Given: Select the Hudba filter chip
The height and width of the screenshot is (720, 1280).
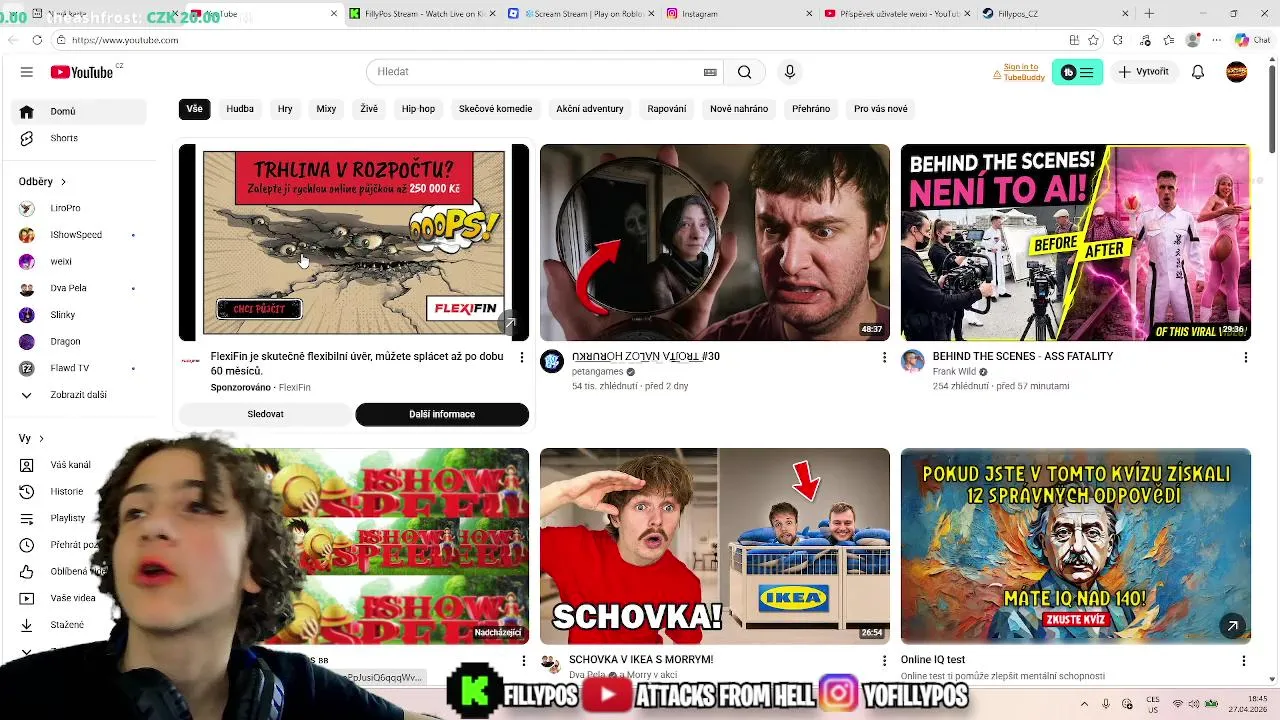Looking at the screenshot, I should (x=240, y=109).
